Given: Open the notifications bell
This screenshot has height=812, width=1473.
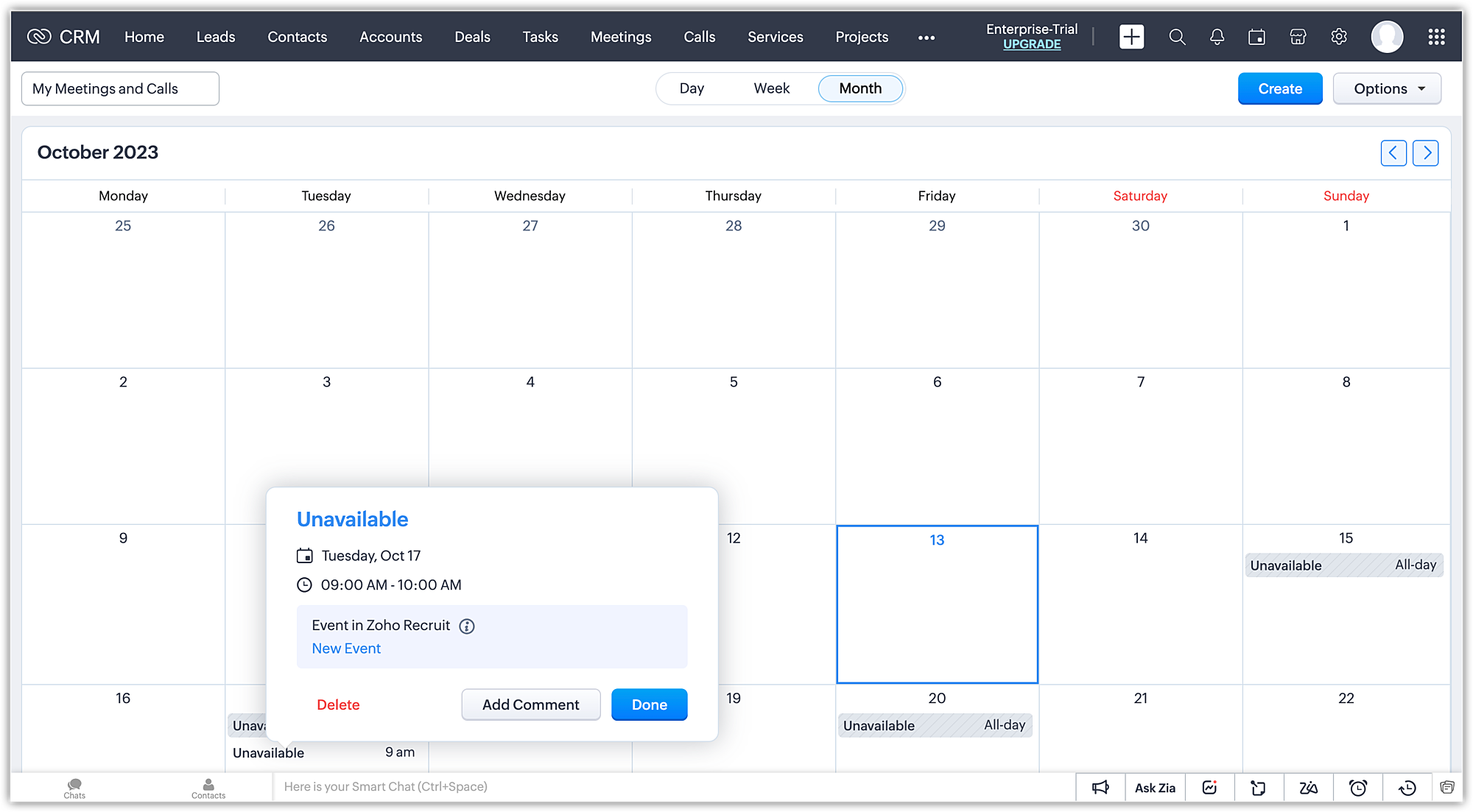Looking at the screenshot, I should [1217, 37].
